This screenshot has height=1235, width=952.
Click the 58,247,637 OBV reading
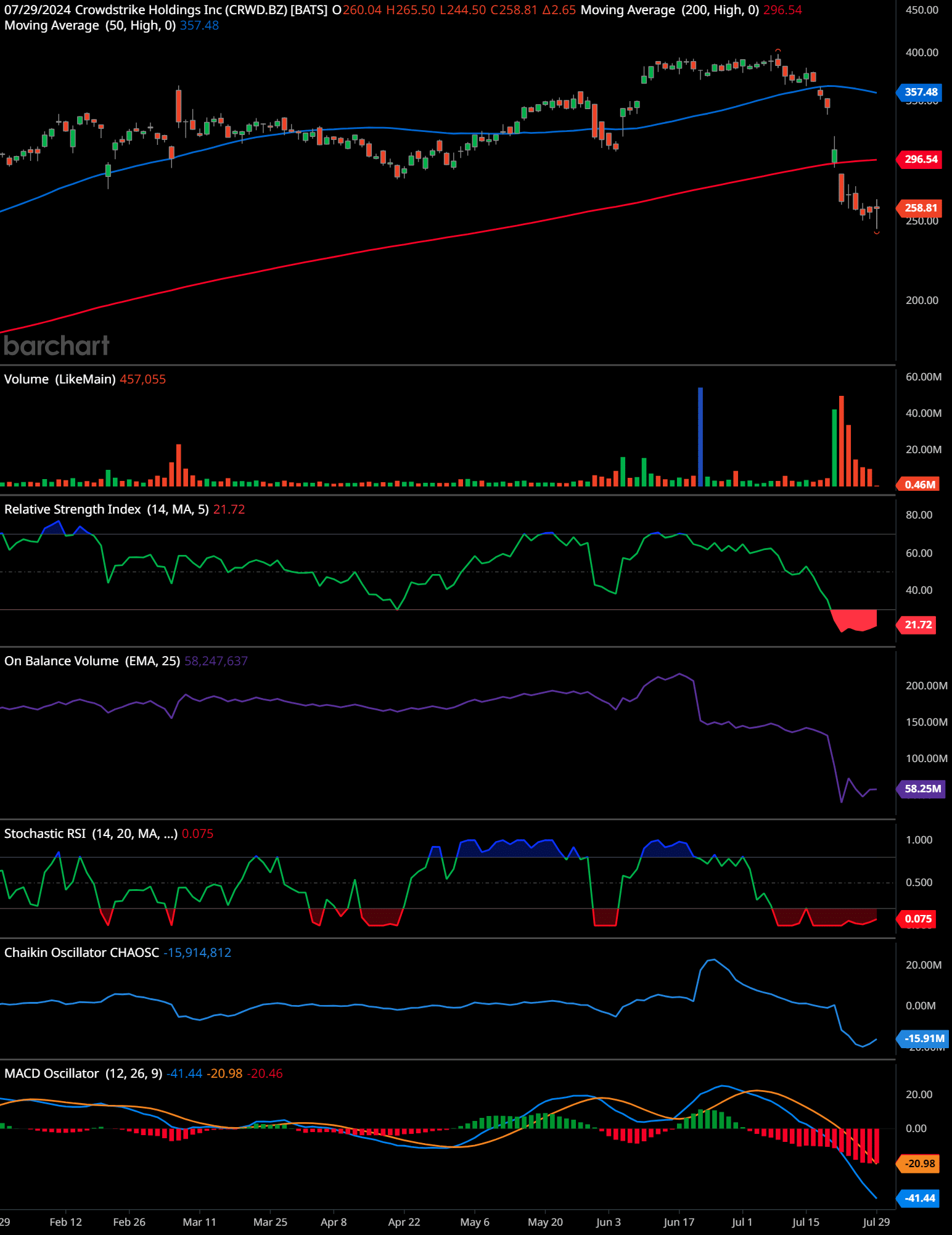(216, 661)
